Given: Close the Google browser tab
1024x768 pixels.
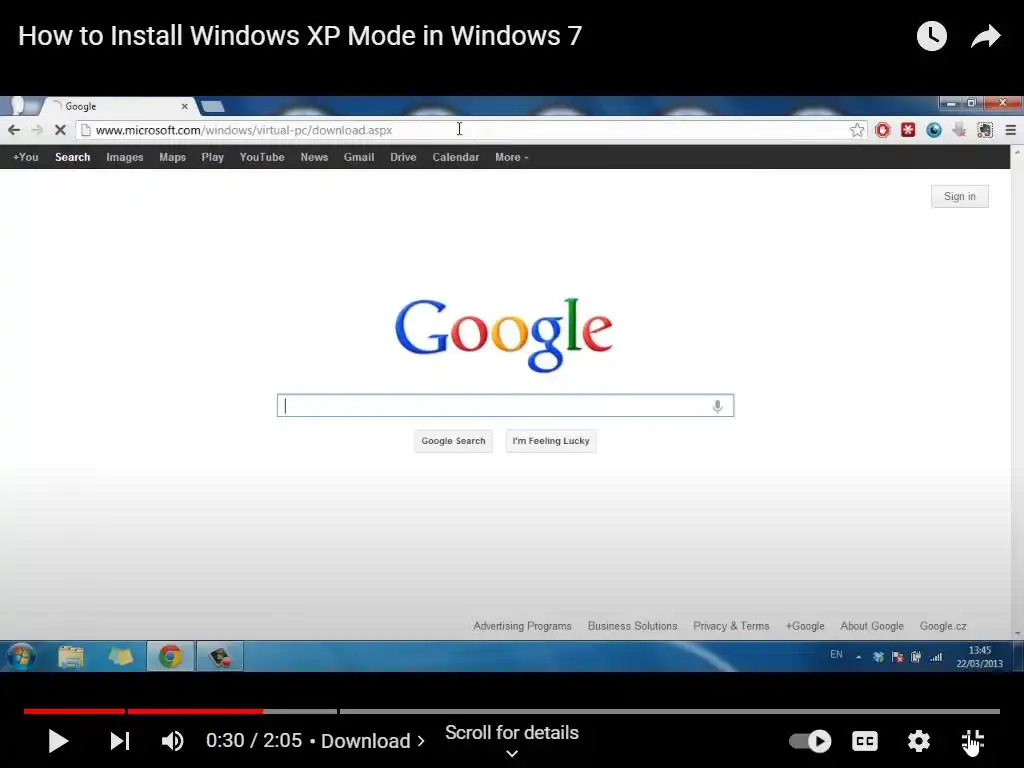Looking at the screenshot, I should tap(185, 106).
